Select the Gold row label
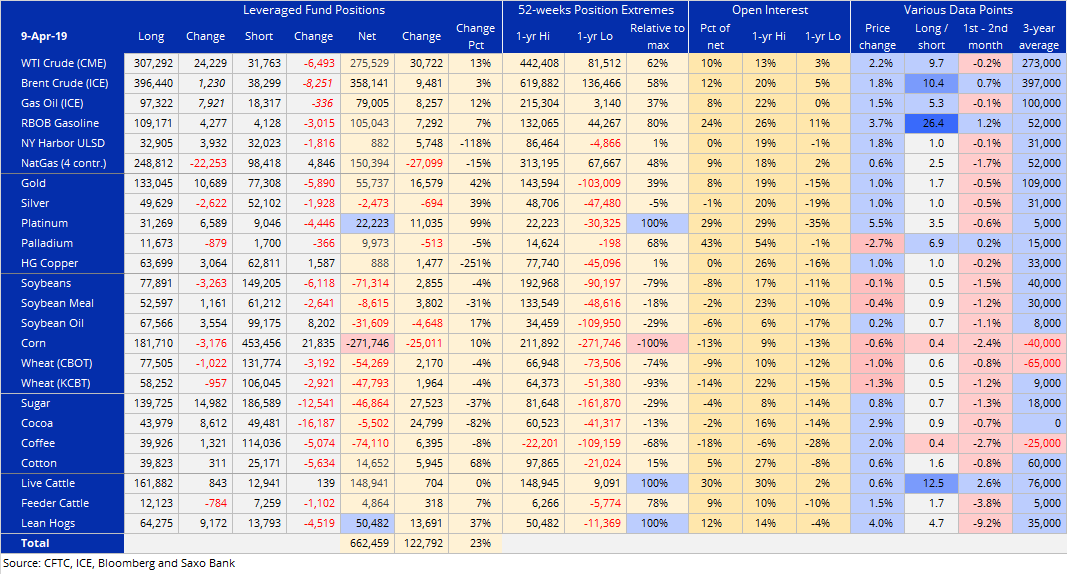 [34, 182]
